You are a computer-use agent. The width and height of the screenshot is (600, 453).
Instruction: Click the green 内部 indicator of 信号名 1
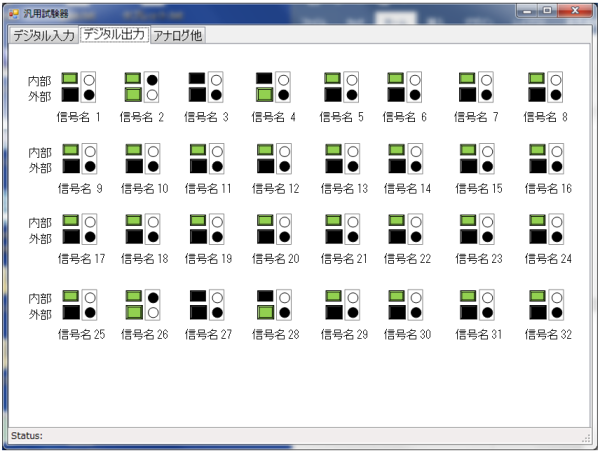point(71,78)
